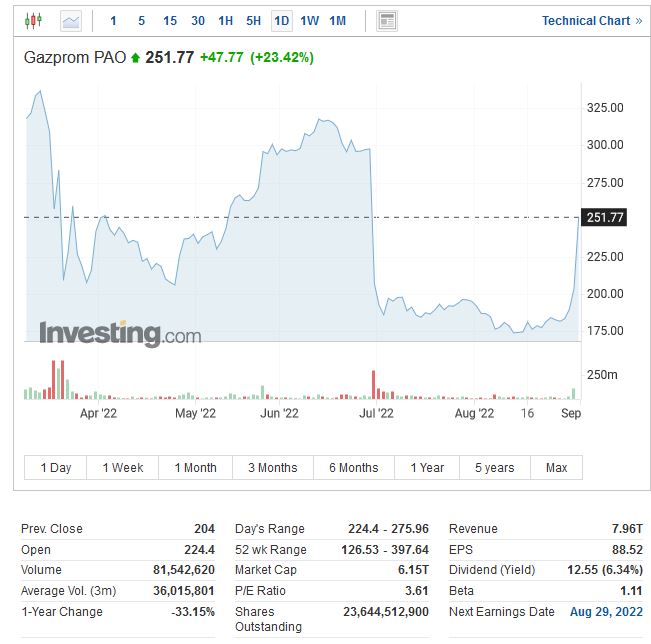651x644 pixels.
Task: Switch to area chart type
Action: (x=70, y=20)
